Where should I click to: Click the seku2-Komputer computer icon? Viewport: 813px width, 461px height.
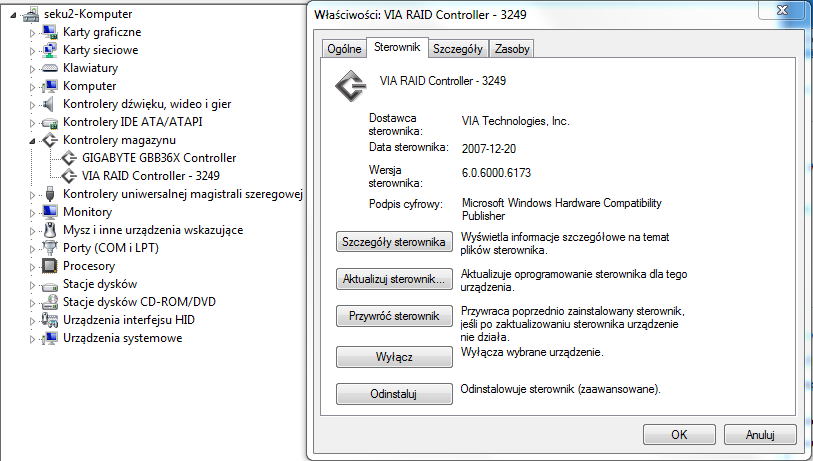31,14
